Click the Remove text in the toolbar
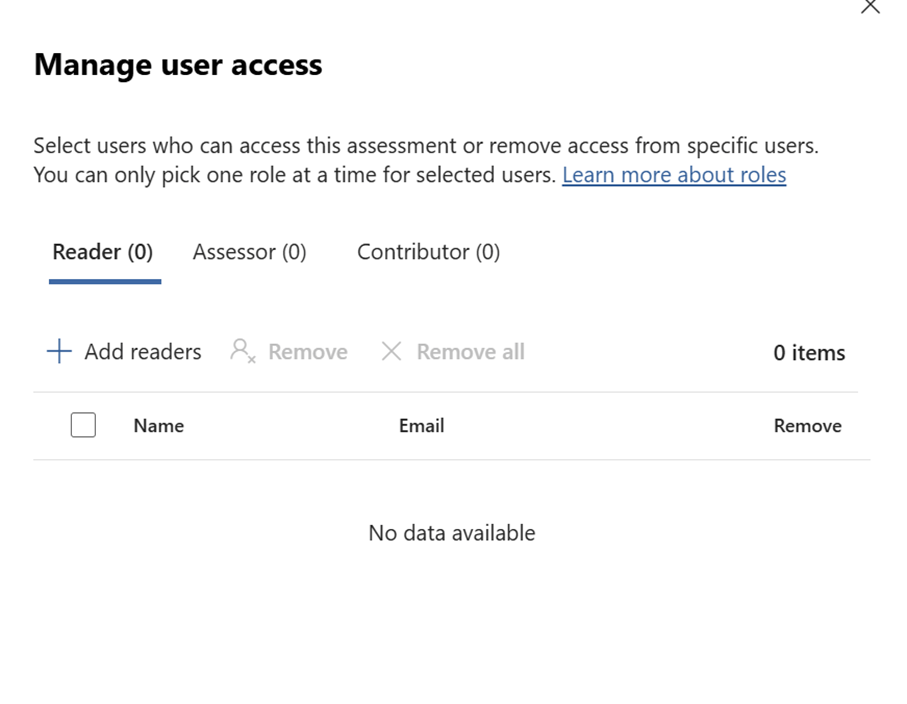907x704 pixels. [307, 352]
